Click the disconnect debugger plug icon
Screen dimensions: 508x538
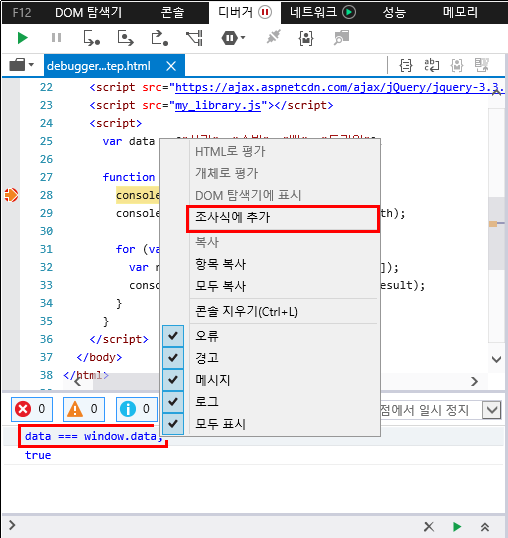click(x=273, y=37)
